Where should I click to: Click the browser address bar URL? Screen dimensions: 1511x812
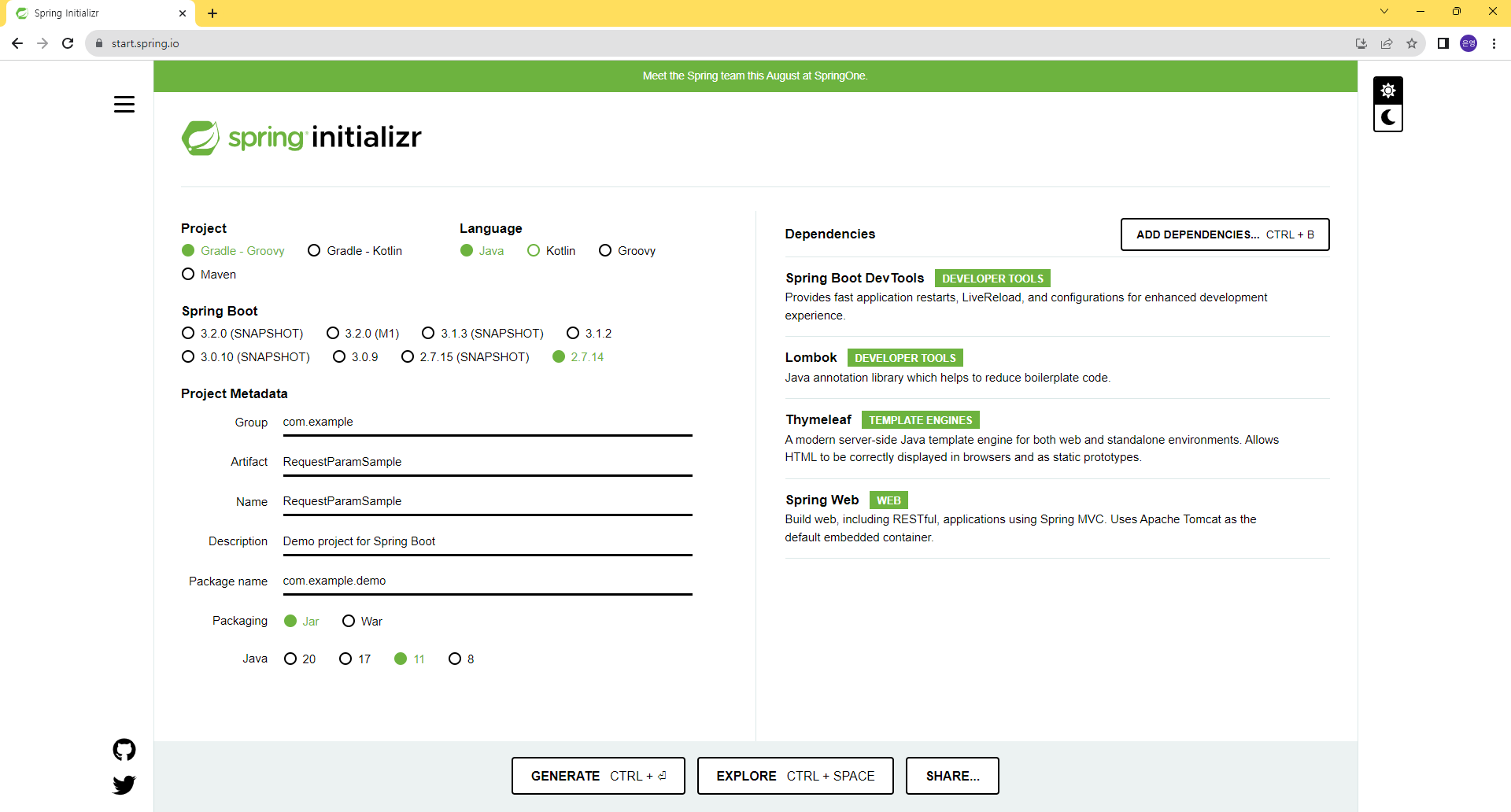[x=146, y=43]
